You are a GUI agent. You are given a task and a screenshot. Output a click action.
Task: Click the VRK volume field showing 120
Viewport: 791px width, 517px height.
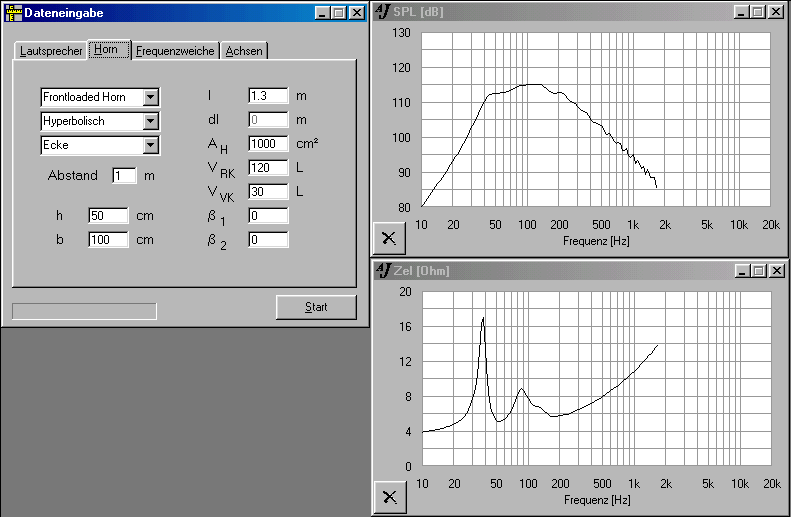pyautogui.click(x=268, y=167)
